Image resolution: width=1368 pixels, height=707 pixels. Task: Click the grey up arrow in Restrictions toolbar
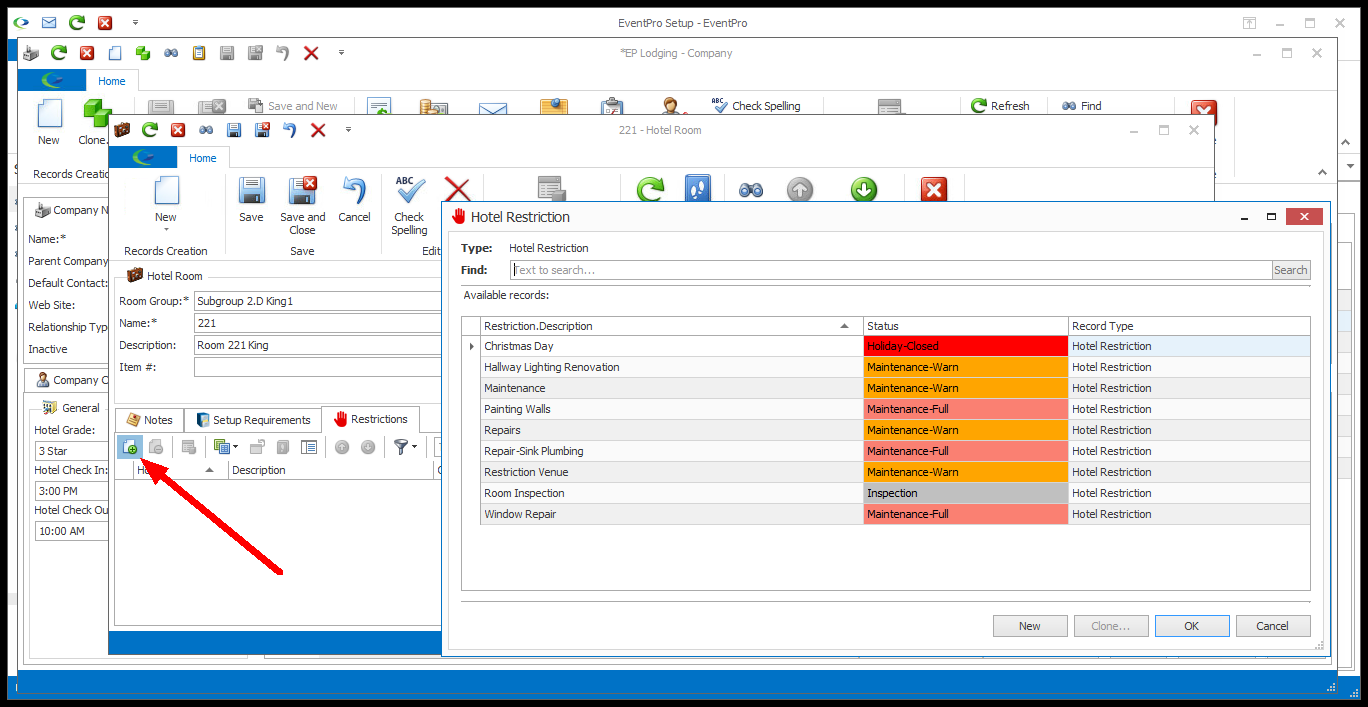point(342,447)
